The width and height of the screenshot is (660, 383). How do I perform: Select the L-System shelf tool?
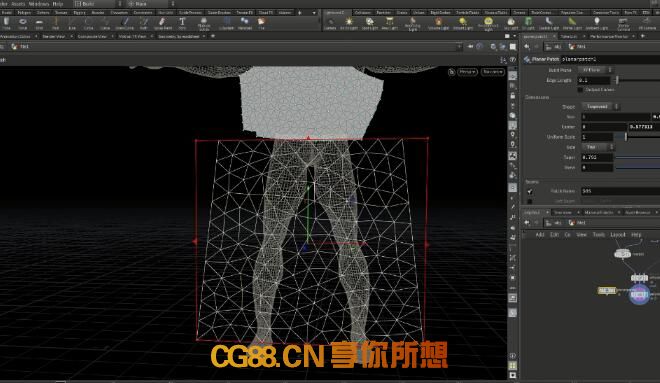tap(226, 23)
